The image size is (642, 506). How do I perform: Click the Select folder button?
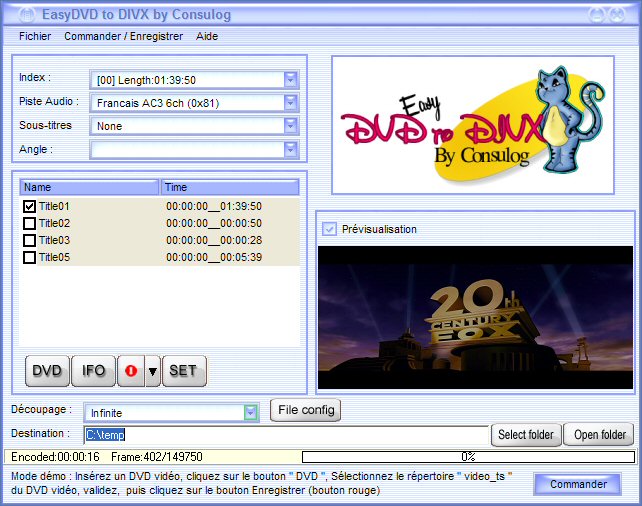pos(525,435)
